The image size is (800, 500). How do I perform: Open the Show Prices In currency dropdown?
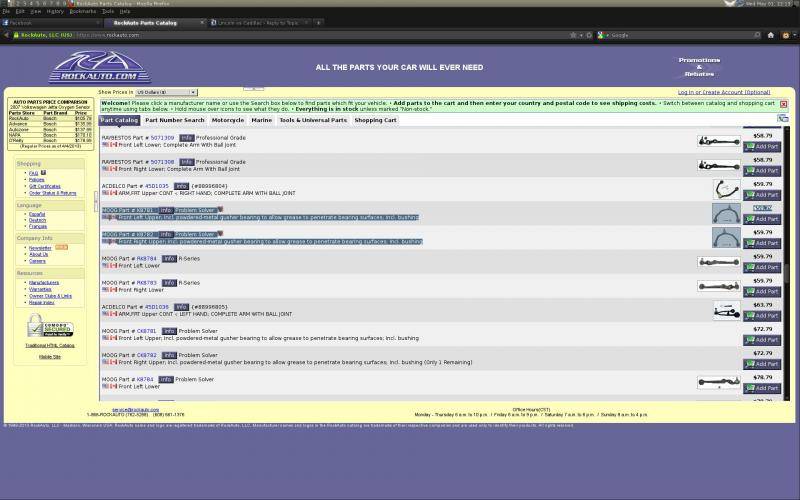166,92
